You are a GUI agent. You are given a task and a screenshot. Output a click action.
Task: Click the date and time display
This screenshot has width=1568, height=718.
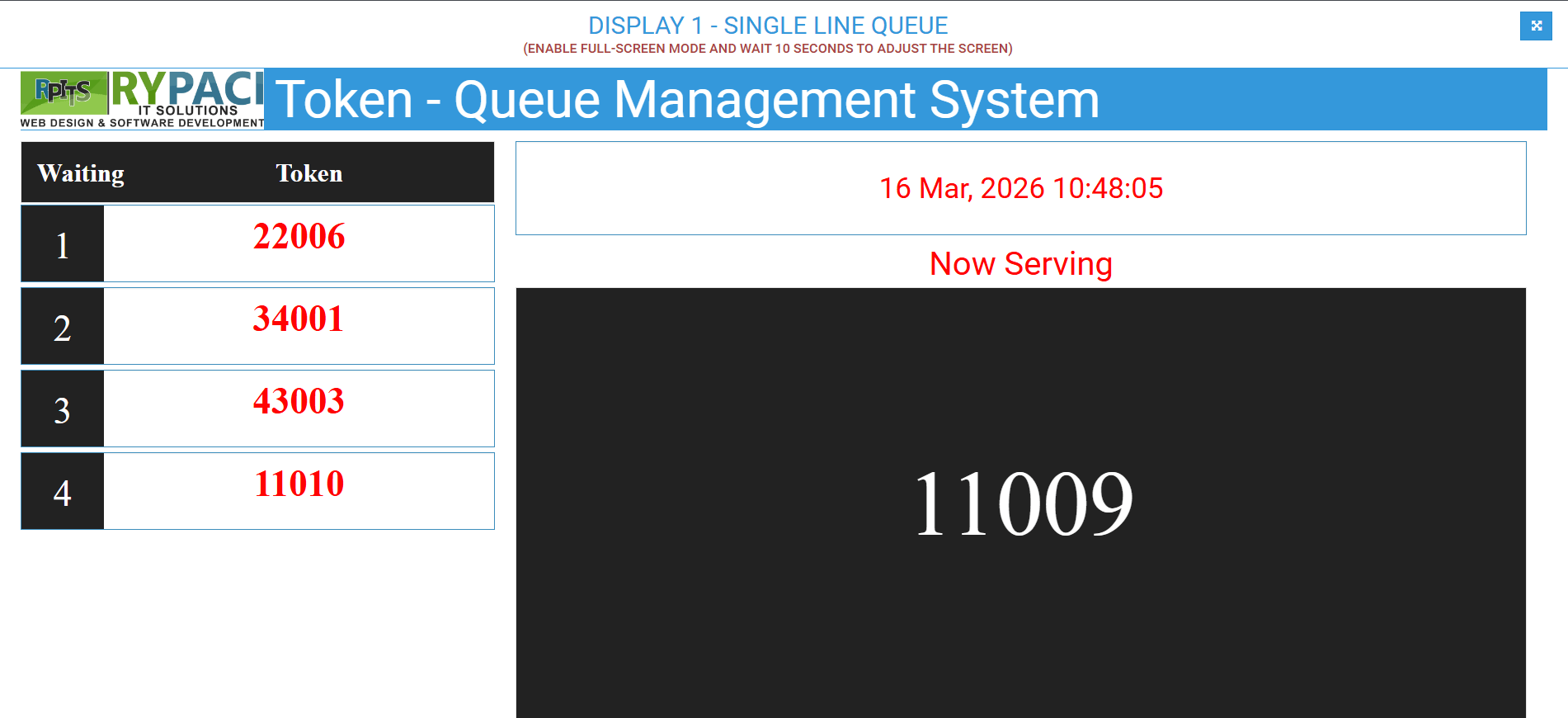[1020, 188]
